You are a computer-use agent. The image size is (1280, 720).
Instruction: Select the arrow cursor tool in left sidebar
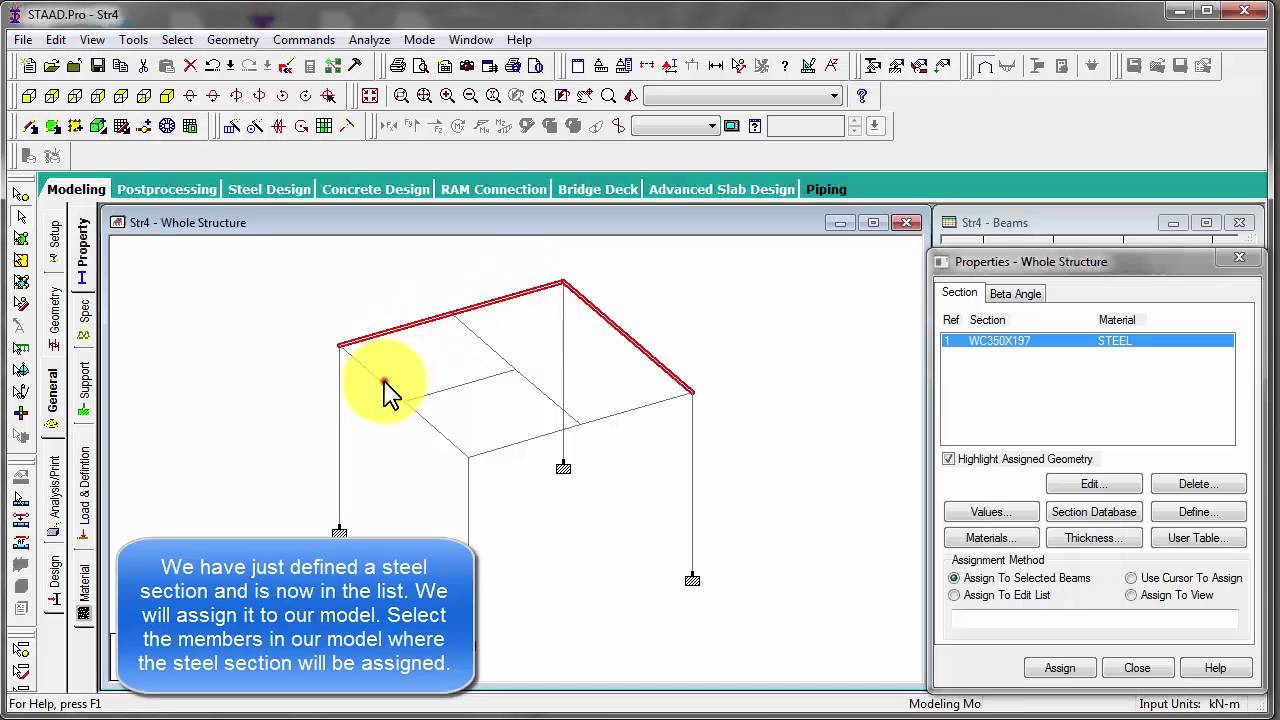pyautogui.click(x=20, y=216)
